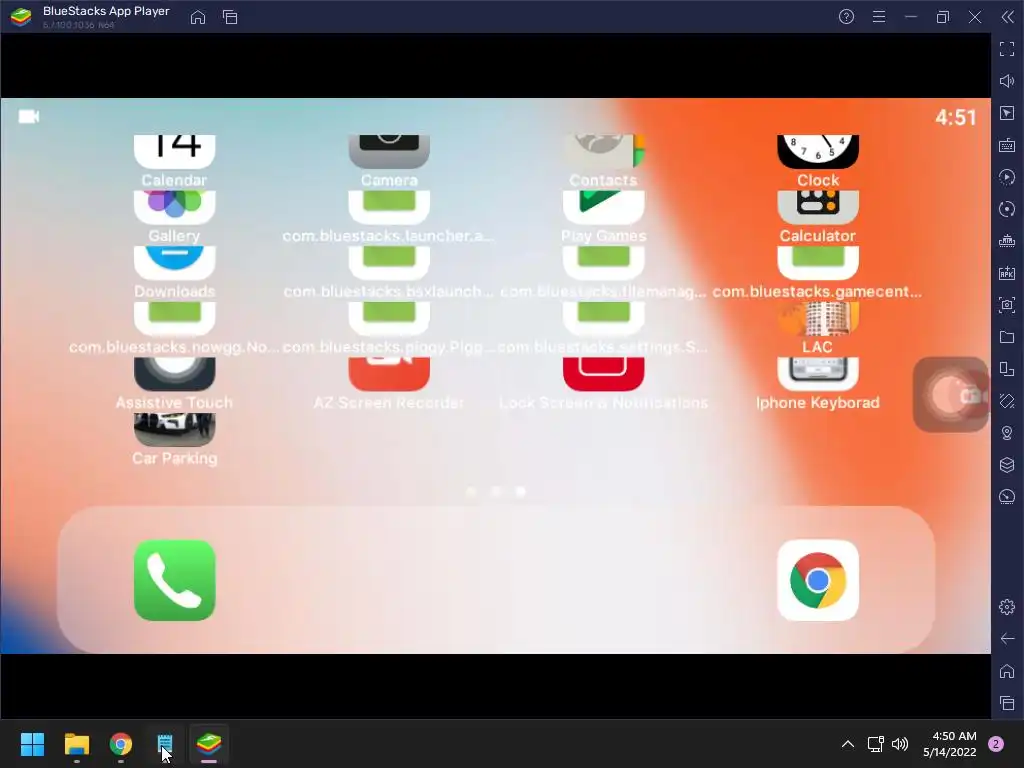1024x768 pixels.
Task: Open taskbar volume control
Action: point(900,744)
